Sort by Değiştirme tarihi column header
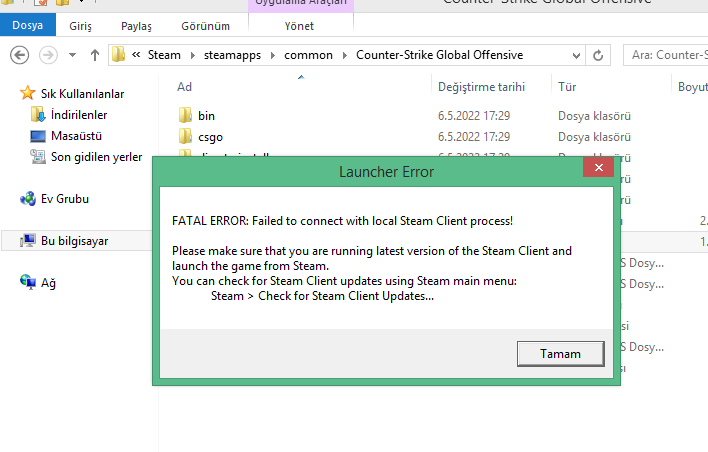Image resolution: width=708 pixels, height=452 pixels. pos(481,87)
